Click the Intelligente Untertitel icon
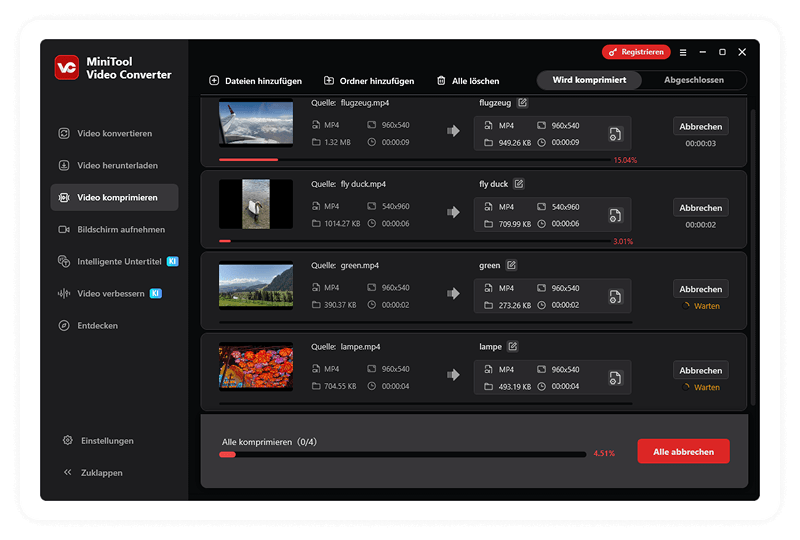 [x=64, y=261]
